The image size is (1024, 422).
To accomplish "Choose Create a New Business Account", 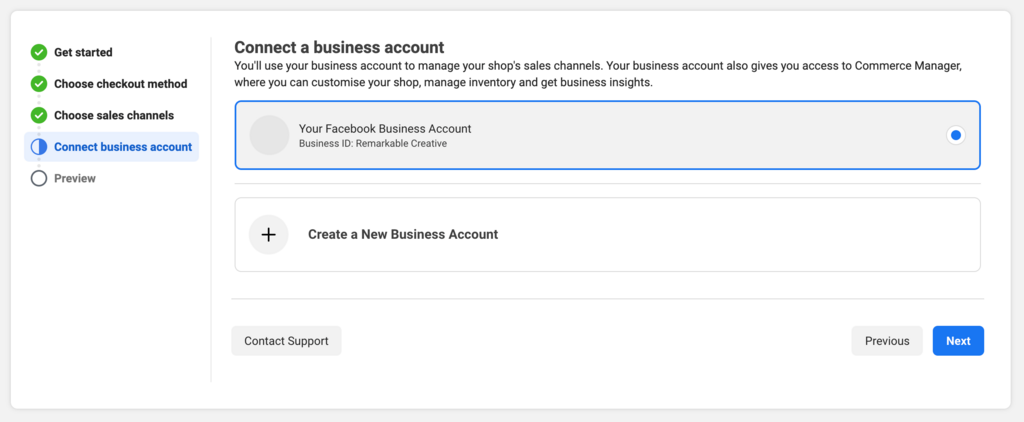I will click(x=402, y=235).
